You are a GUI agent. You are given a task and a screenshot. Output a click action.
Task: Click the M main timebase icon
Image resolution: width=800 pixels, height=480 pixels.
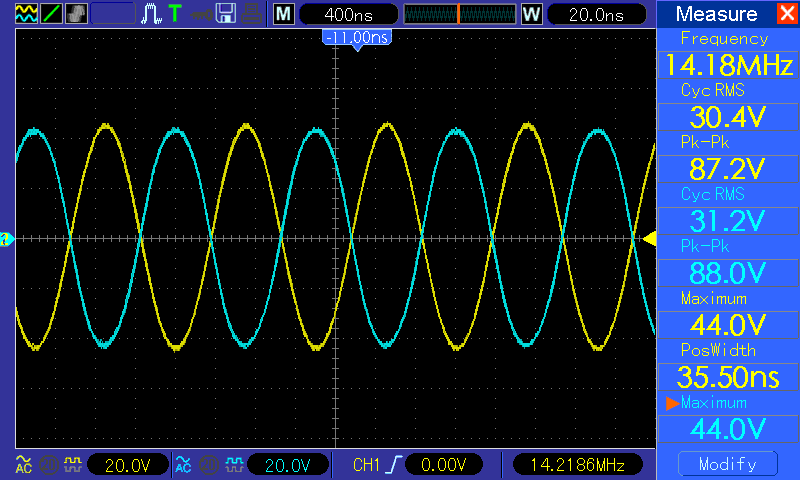tap(284, 14)
